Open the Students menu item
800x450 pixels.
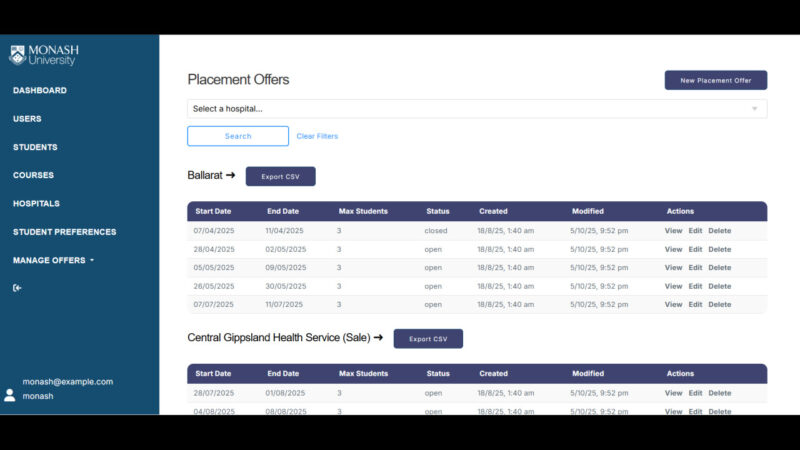35,147
